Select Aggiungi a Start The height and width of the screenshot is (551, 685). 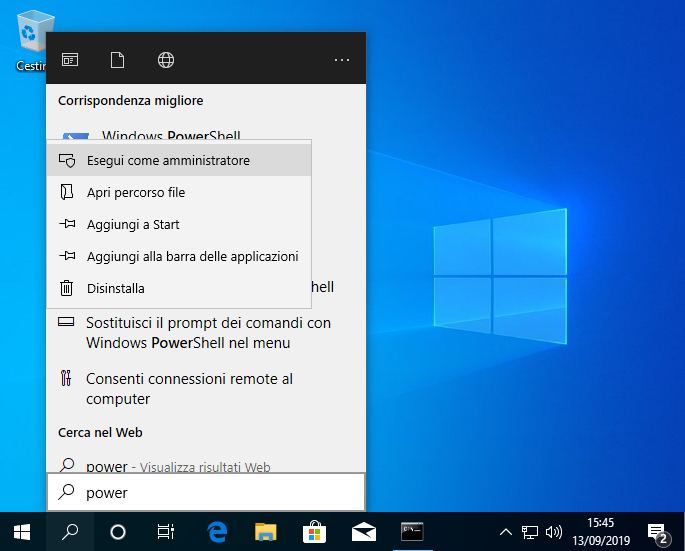tap(179, 224)
